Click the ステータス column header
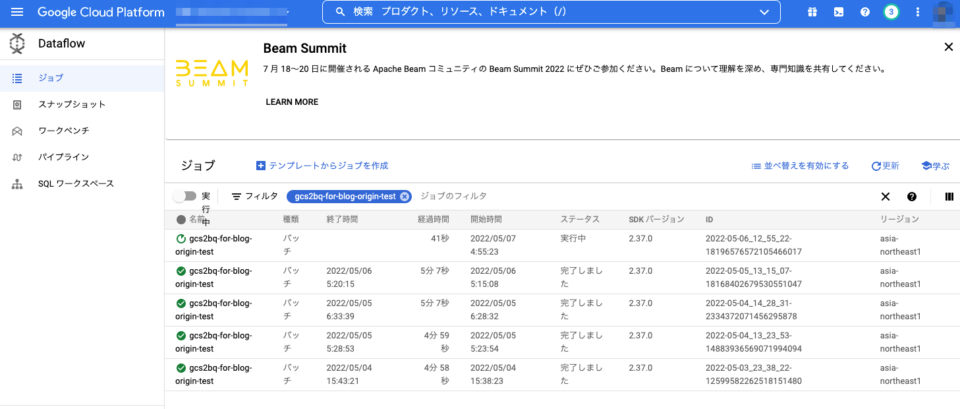The image size is (960, 409). point(580,219)
